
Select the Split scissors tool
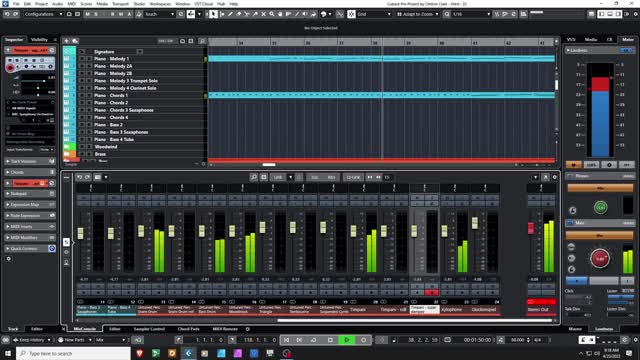247,14
